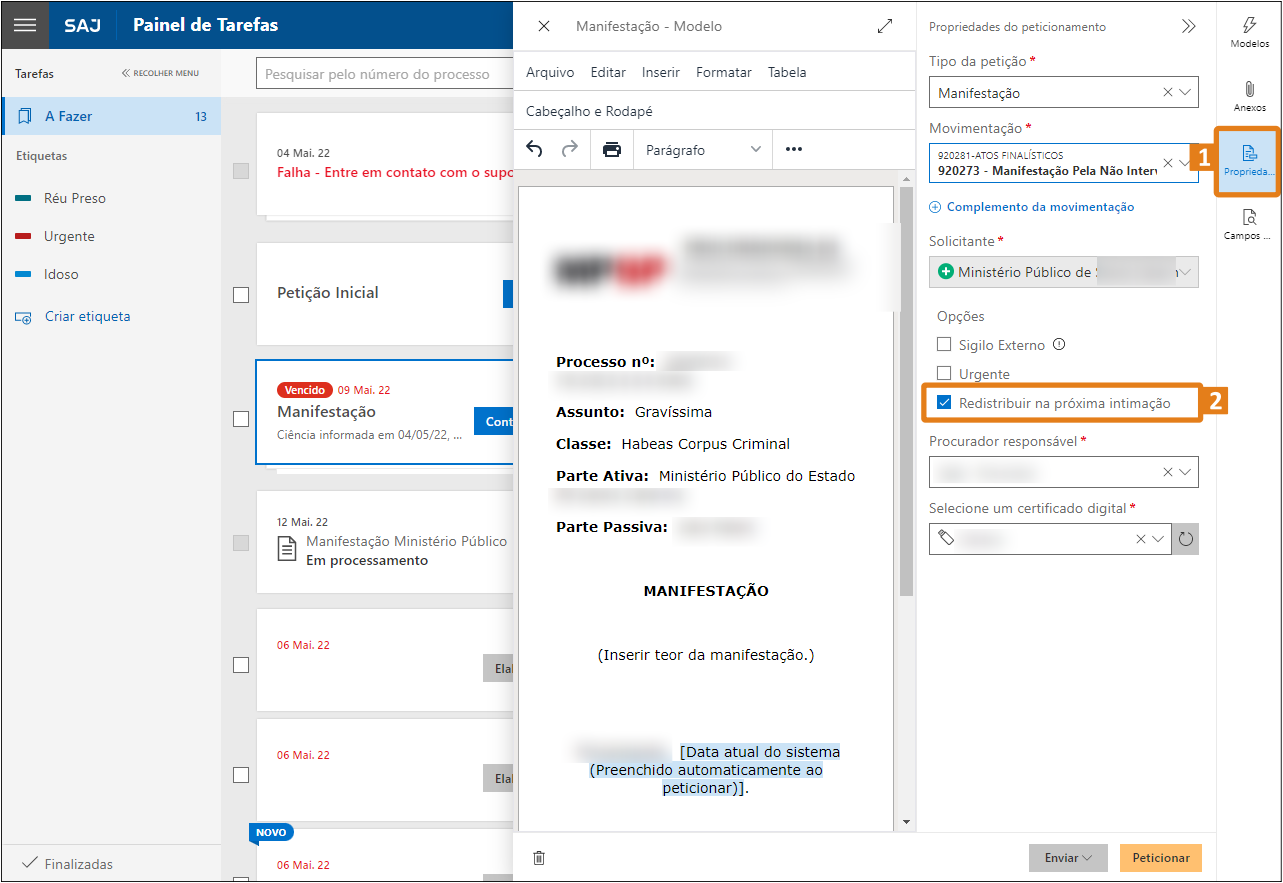
Task: Open the hamburger main menu
Action: [x=25, y=25]
